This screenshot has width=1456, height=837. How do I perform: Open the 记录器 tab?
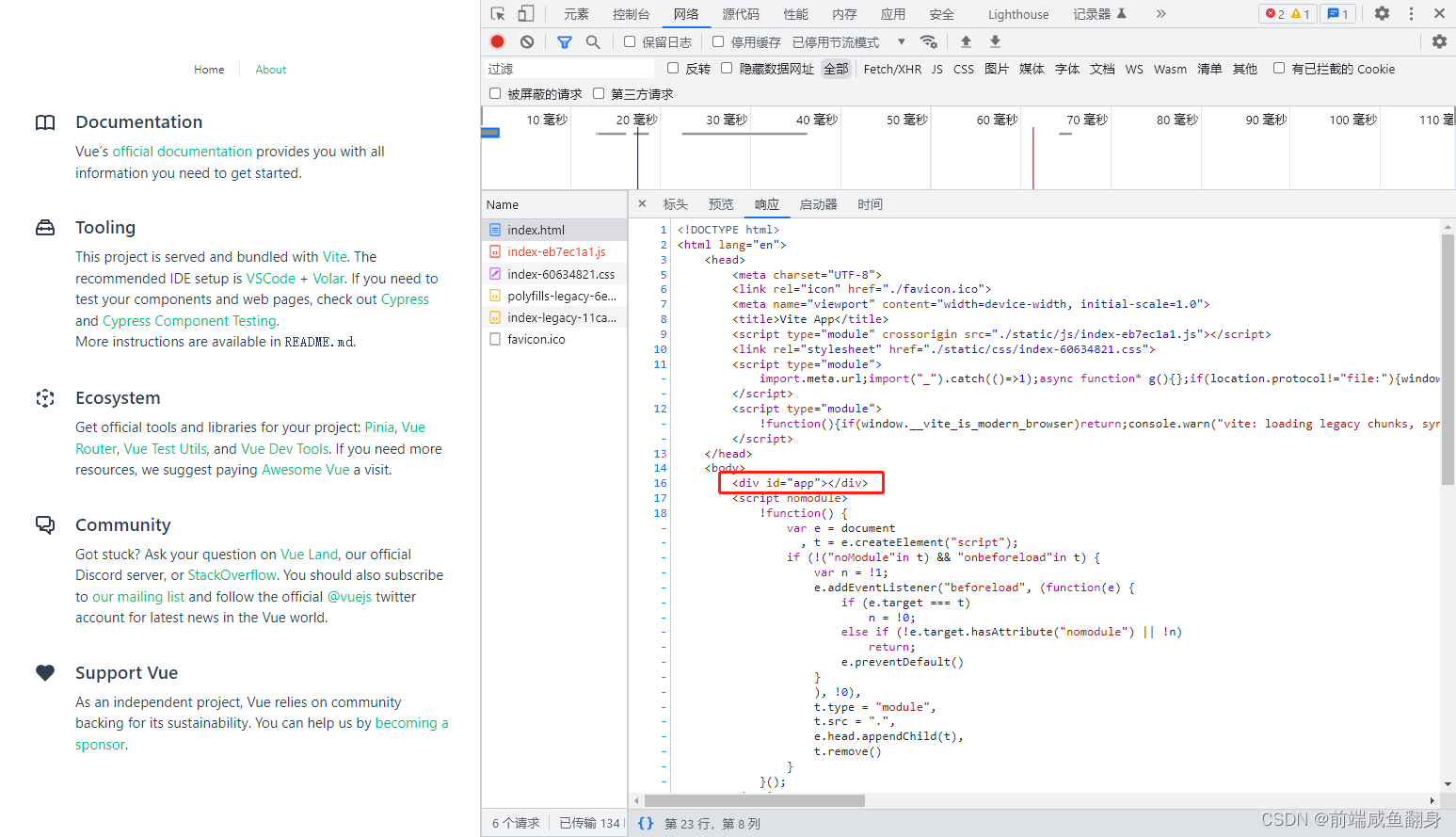1099,13
